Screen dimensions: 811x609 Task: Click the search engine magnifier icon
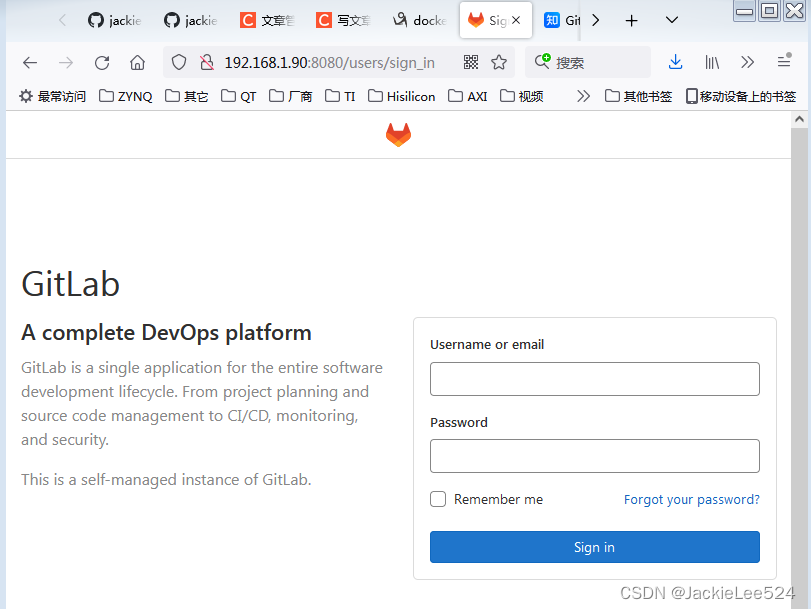[x=542, y=62]
